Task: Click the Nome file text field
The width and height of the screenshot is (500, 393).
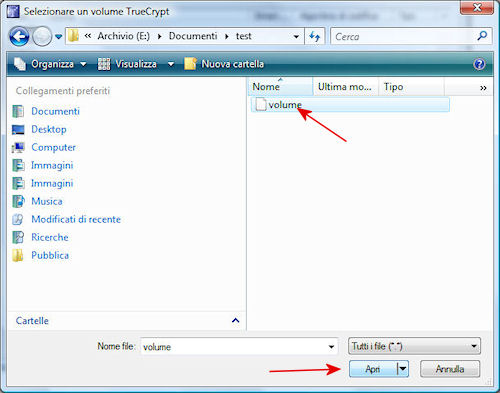Action: click(x=233, y=346)
